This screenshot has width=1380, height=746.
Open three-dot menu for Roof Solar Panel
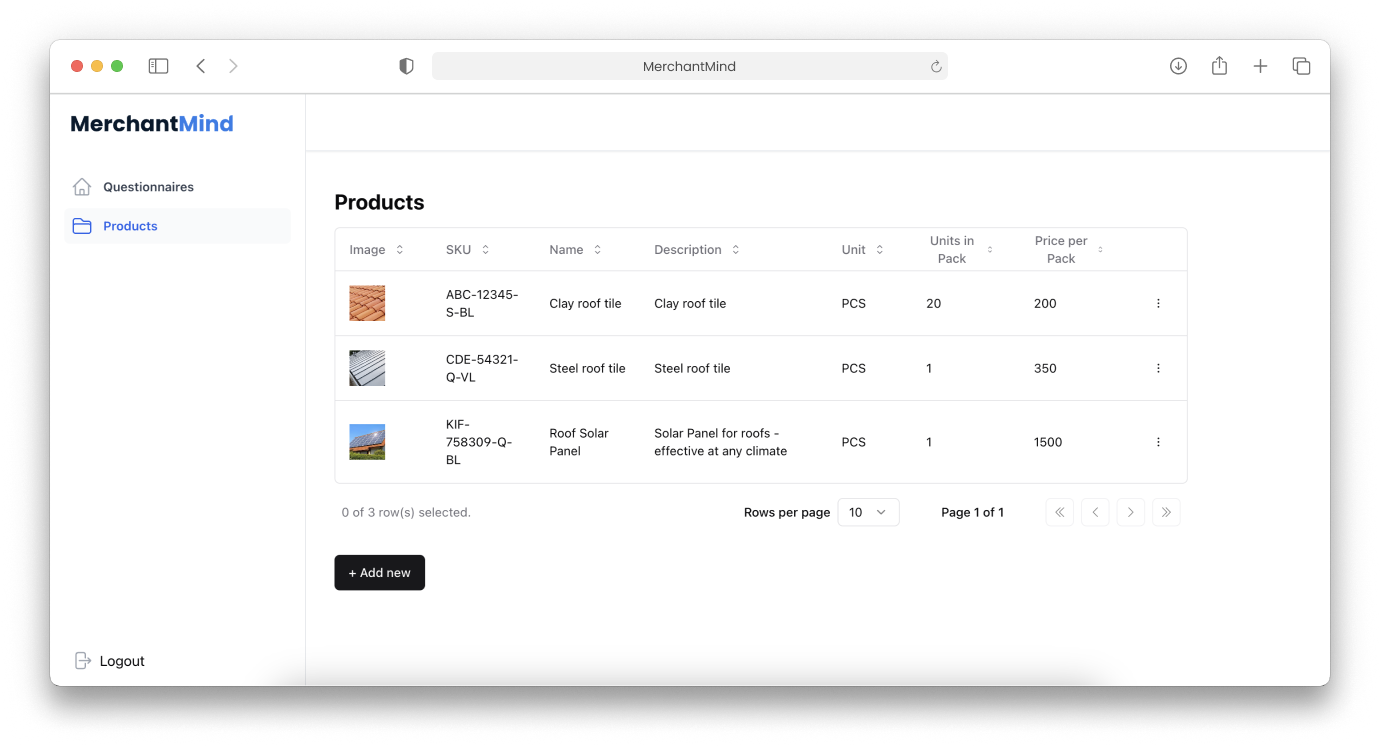point(1158,442)
